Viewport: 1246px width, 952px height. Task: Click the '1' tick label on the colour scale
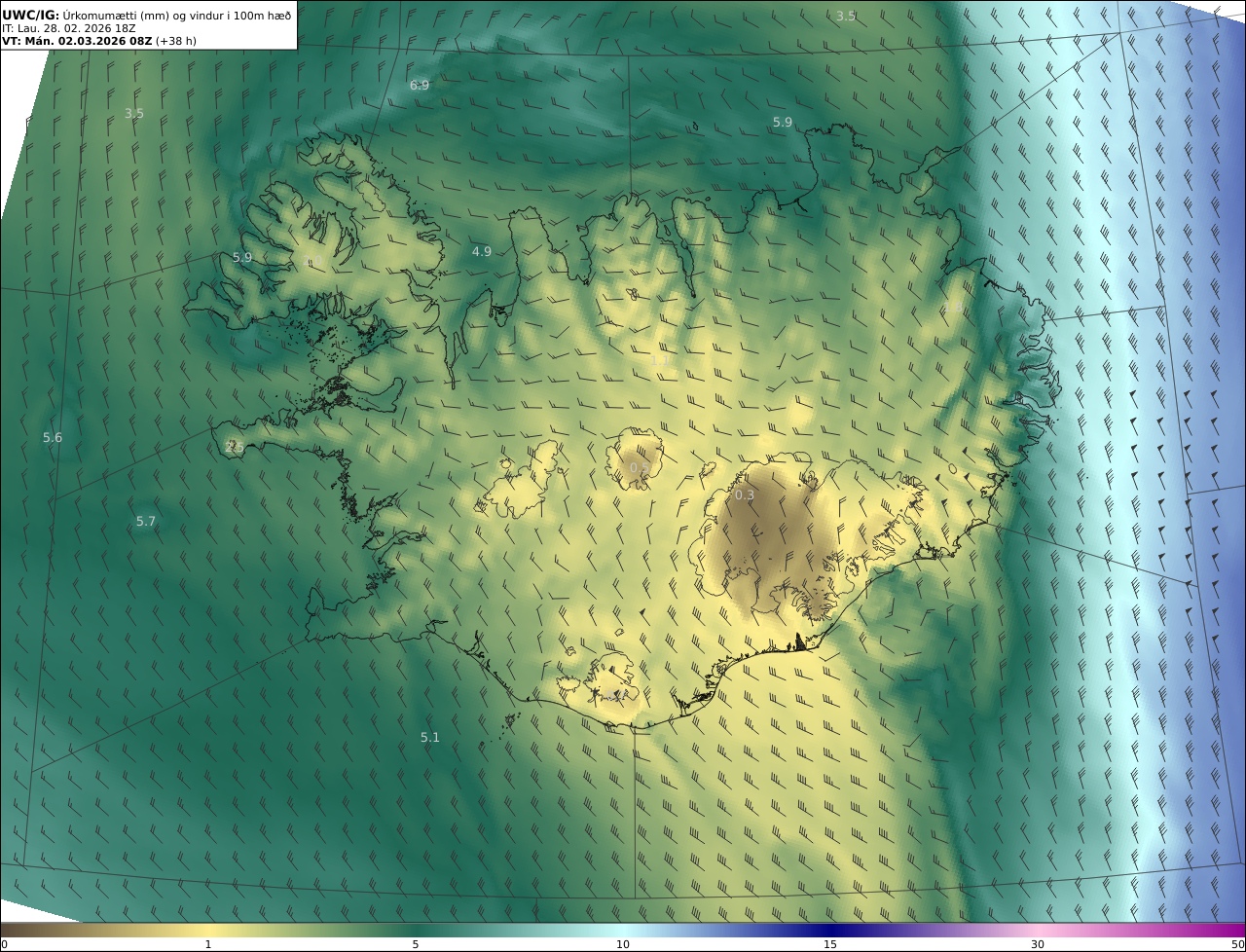tap(208, 944)
